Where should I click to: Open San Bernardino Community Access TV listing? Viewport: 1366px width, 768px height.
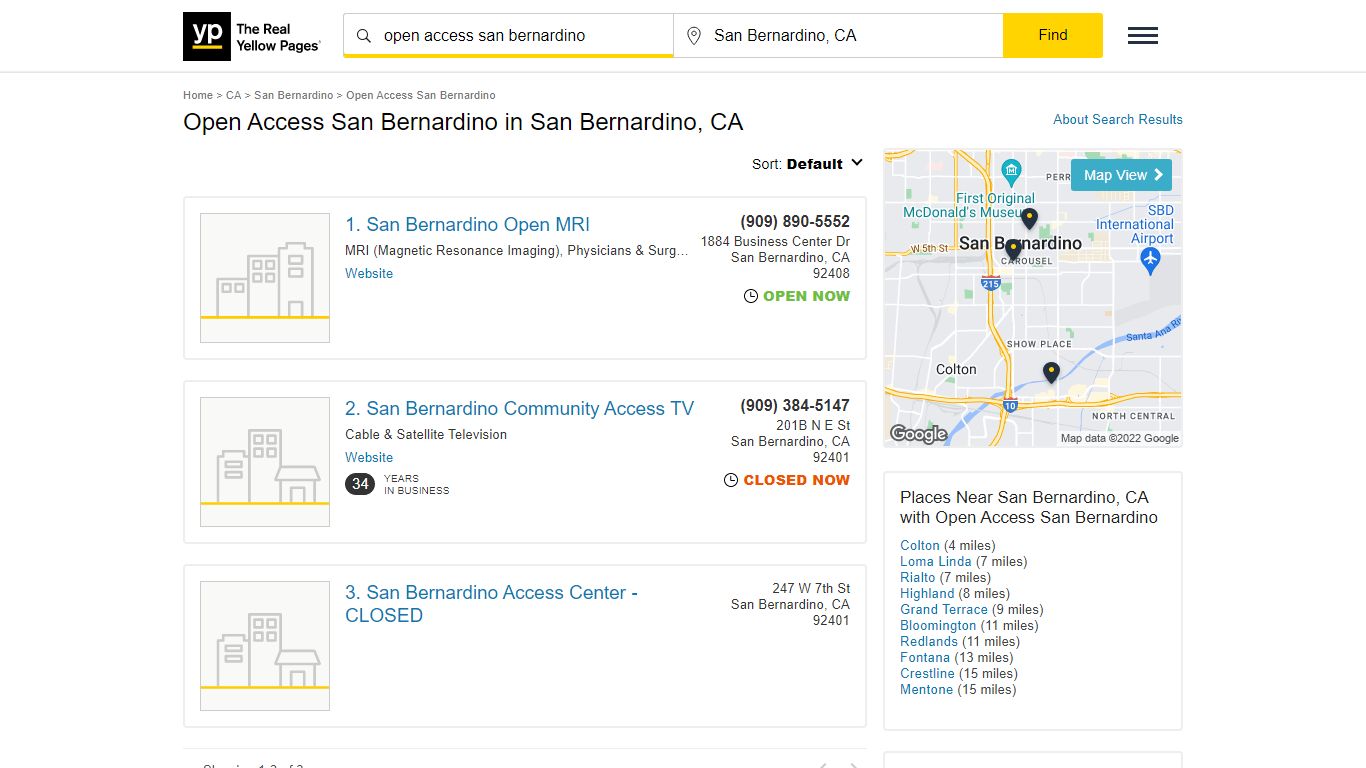pos(519,409)
